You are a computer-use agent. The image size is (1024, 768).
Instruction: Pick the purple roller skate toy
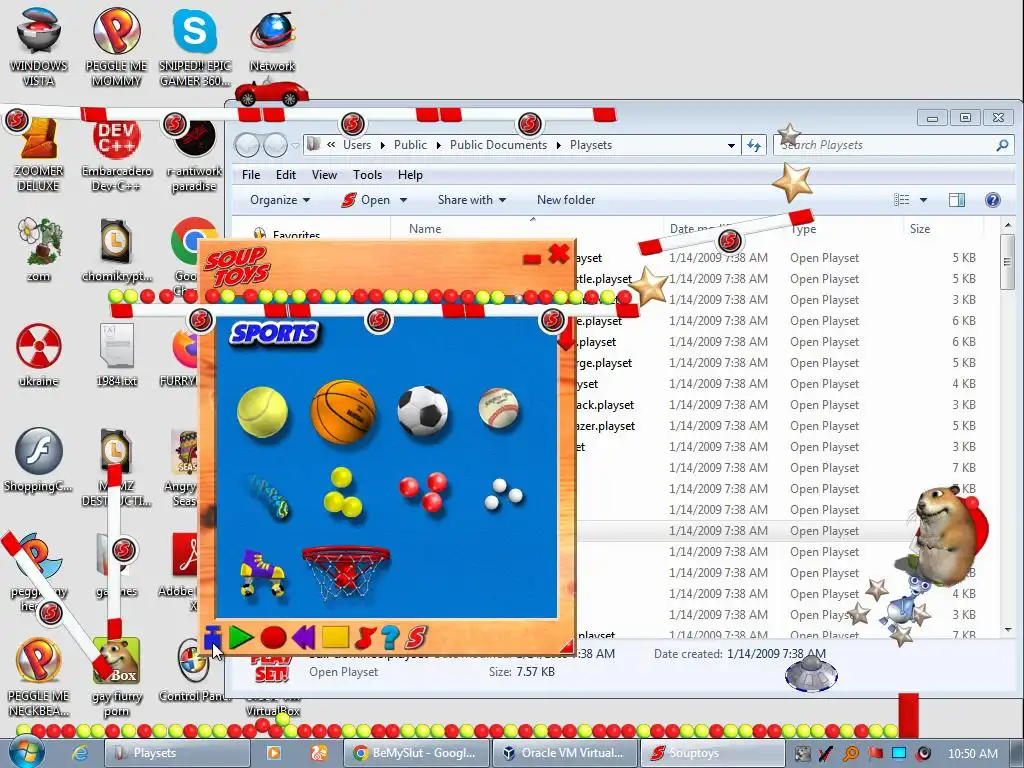[262, 573]
